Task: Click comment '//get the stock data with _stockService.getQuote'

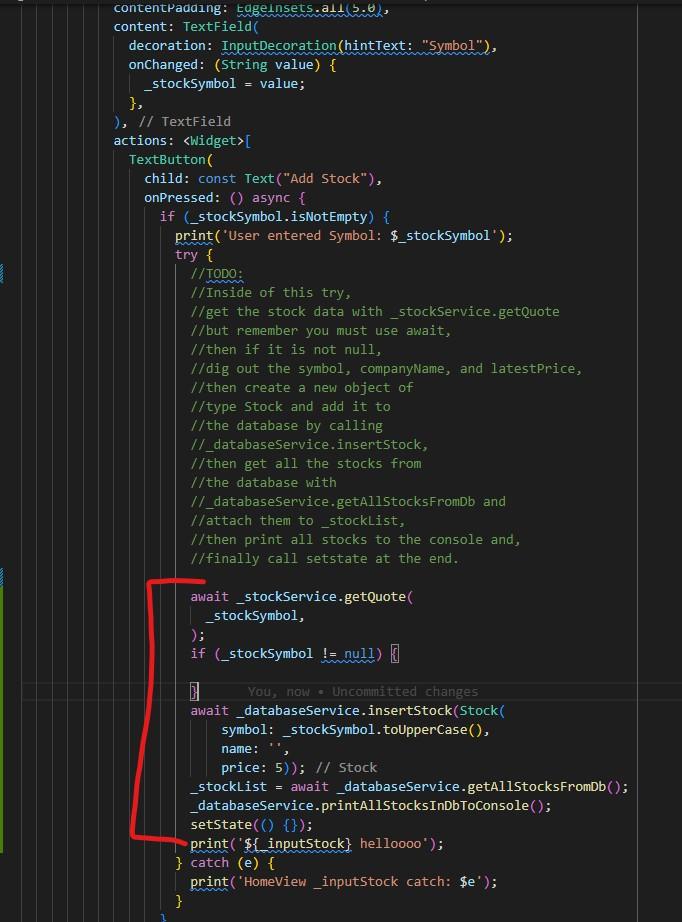Action: pyautogui.click(x=375, y=312)
